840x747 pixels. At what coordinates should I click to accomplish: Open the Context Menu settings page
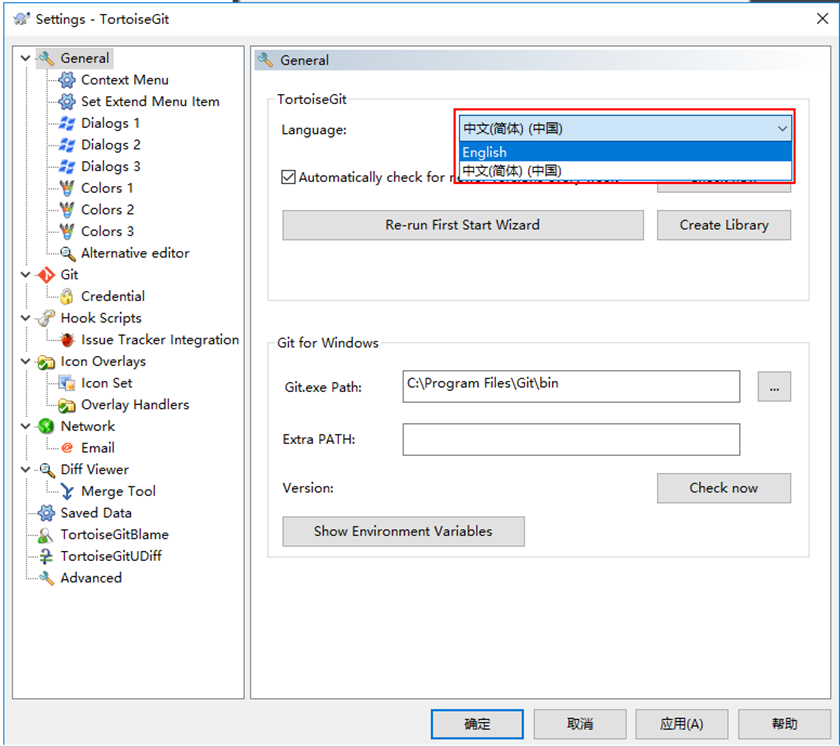coord(125,80)
